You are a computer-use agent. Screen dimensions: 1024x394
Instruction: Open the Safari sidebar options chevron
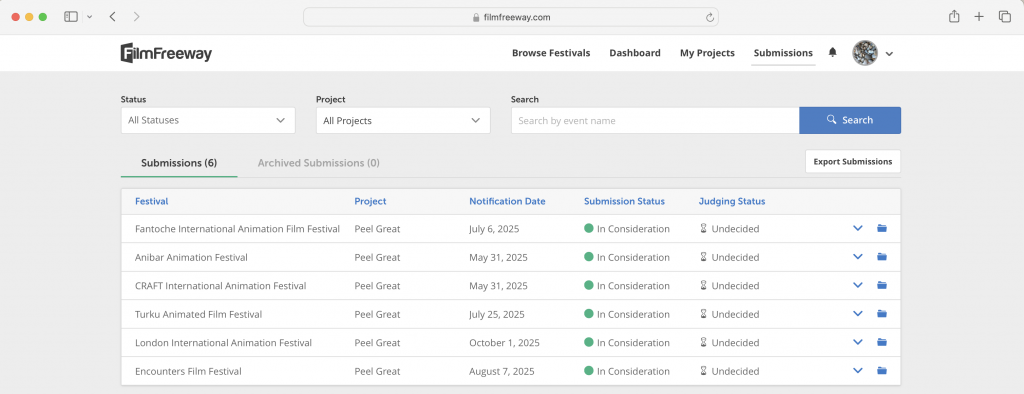pyautogui.click(x=89, y=17)
